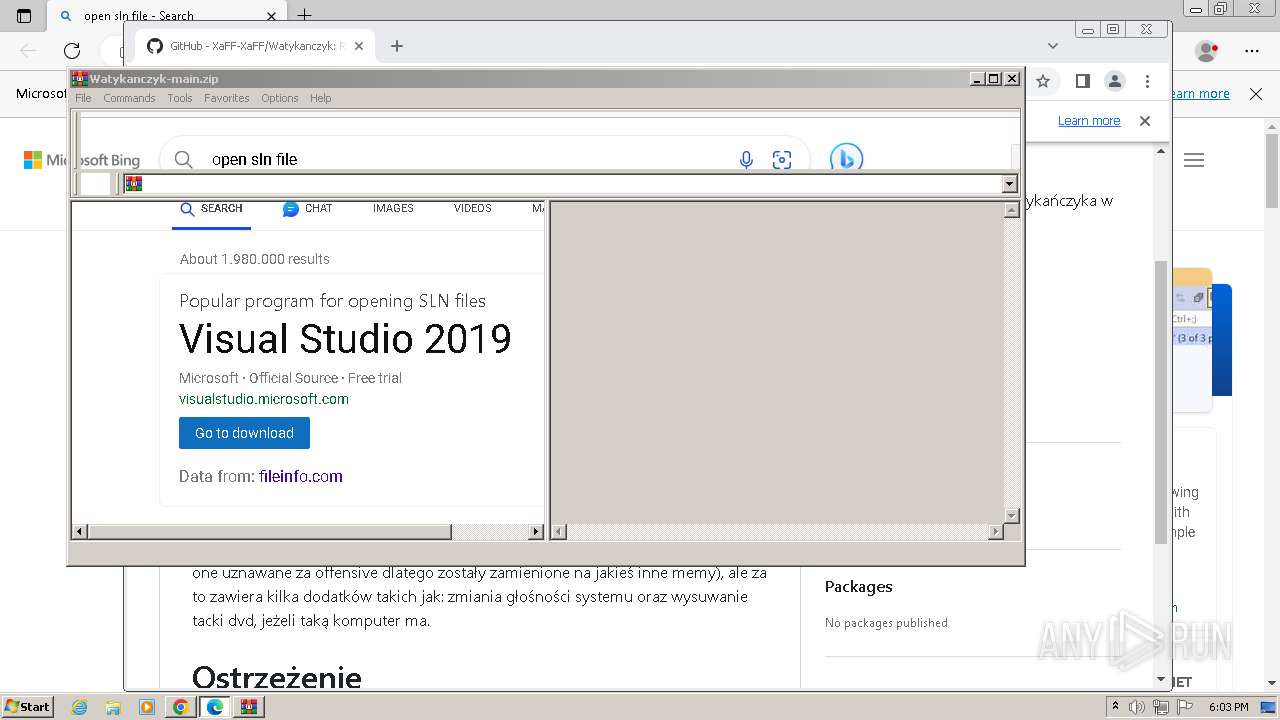Switch to Chrome via its taskbar icon

coord(181,707)
